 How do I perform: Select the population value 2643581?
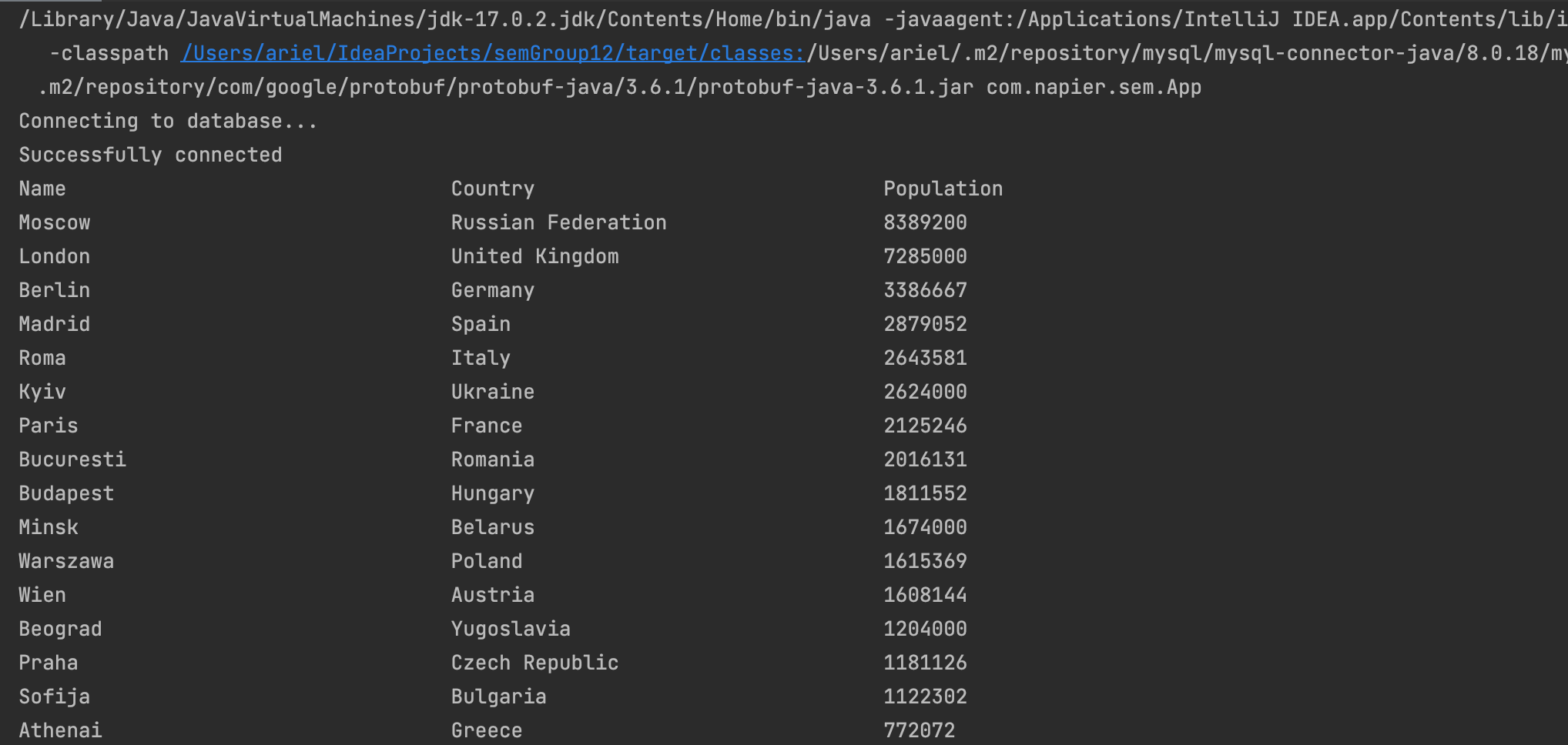pos(925,358)
